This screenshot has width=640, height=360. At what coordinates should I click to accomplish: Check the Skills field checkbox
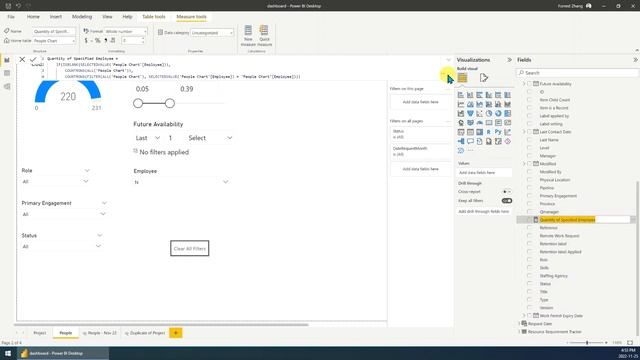pyautogui.click(x=529, y=268)
